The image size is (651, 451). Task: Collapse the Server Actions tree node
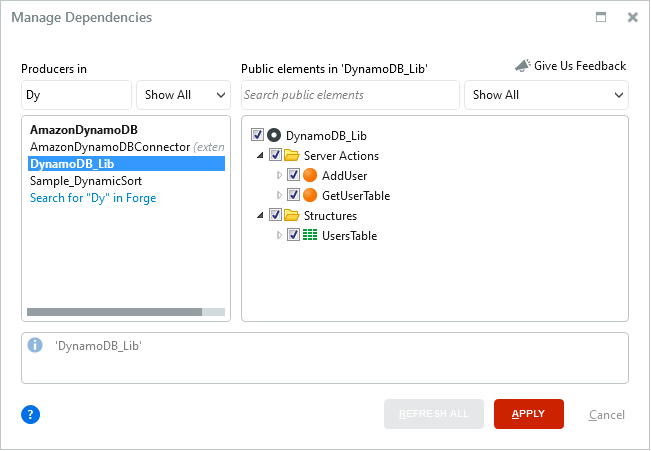261,156
